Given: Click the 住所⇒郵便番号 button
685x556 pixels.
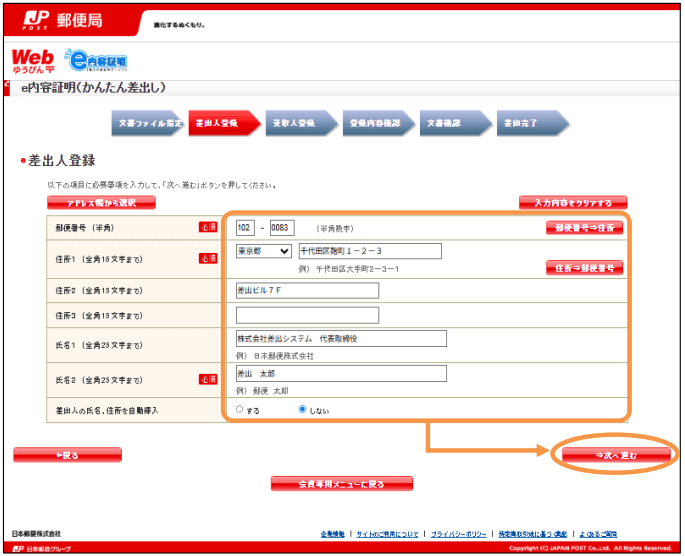Looking at the screenshot, I should 585,268.
